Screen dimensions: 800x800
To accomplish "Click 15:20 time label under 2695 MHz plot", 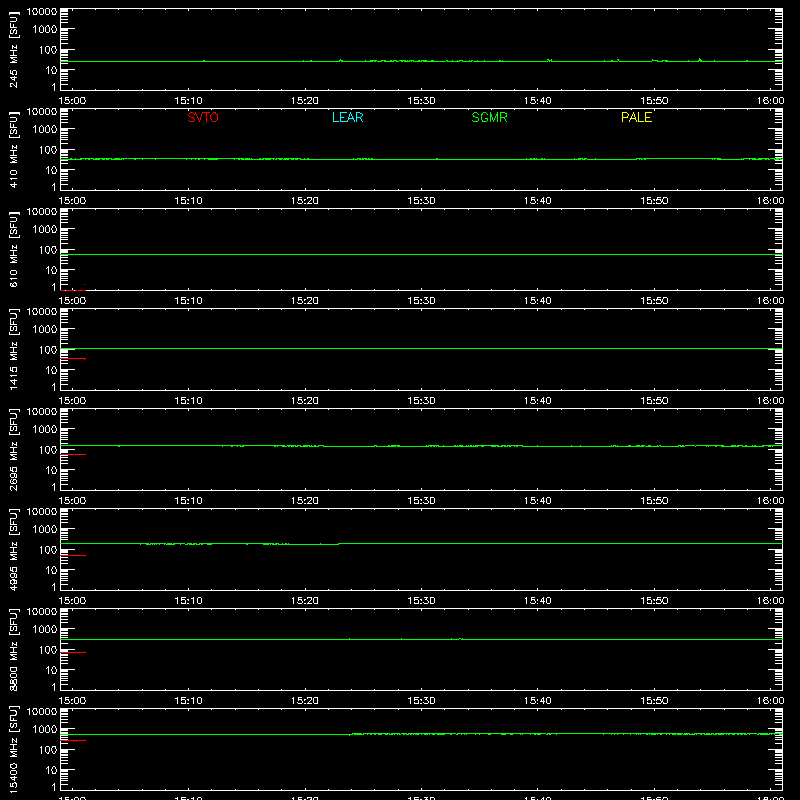I will pyautogui.click(x=305, y=501).
